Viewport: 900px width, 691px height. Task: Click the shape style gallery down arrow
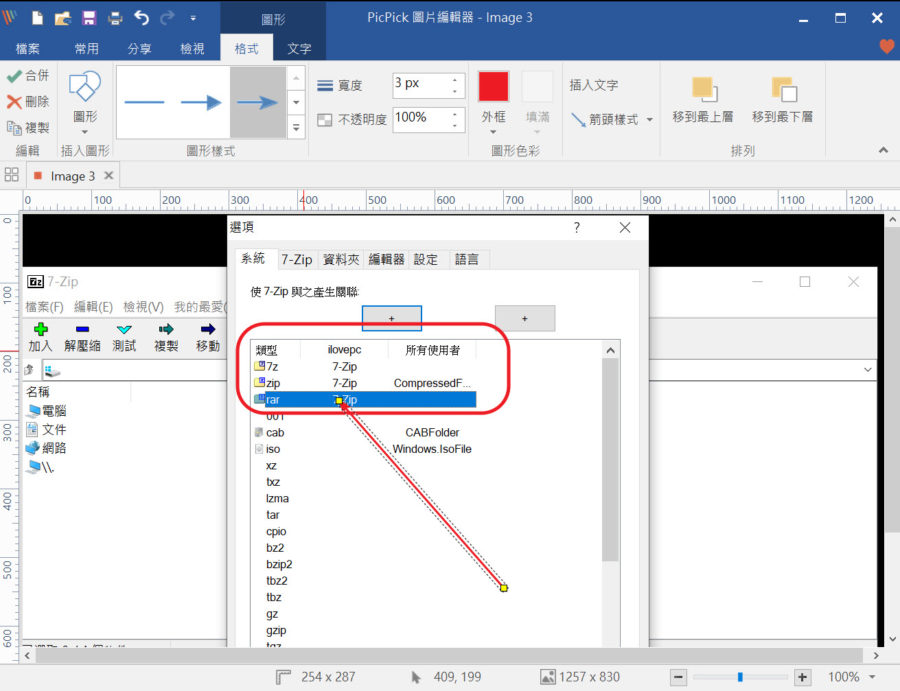pyautogui.click(x=296, y=103)
